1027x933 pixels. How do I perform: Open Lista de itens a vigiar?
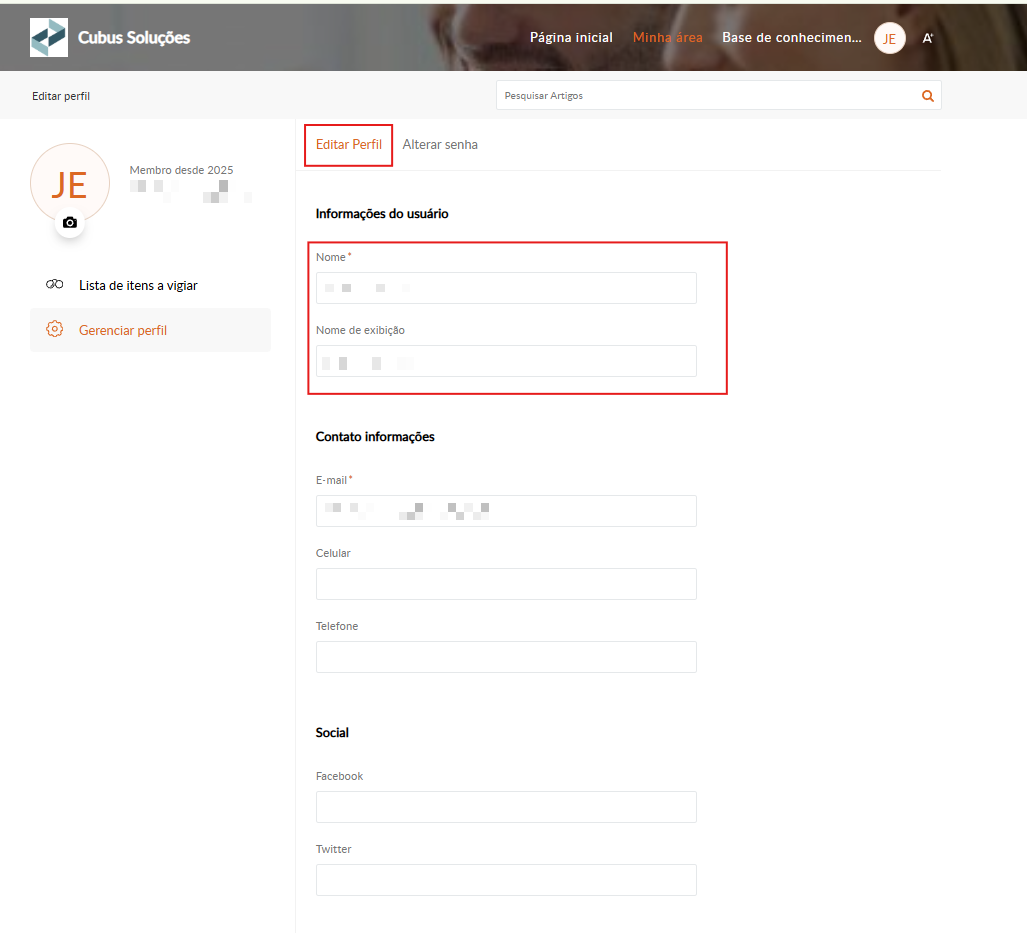point(138,285)
